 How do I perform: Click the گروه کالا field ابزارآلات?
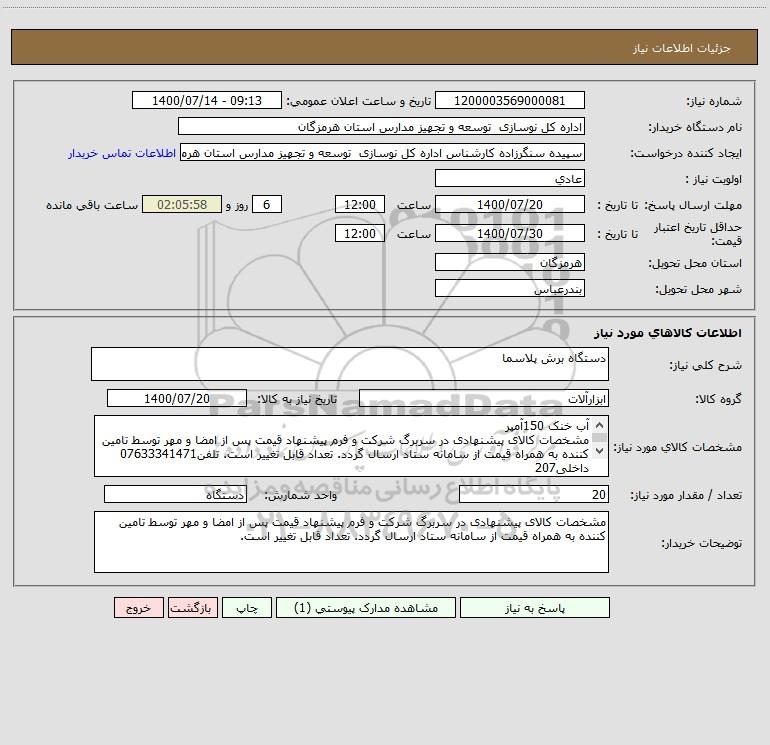pyautogui.click(x=484, y=398)
